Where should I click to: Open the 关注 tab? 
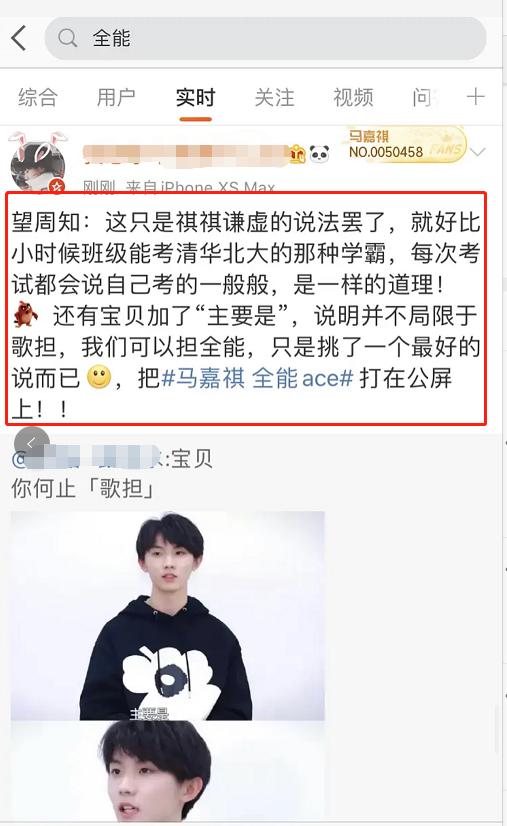click(274, 97)
